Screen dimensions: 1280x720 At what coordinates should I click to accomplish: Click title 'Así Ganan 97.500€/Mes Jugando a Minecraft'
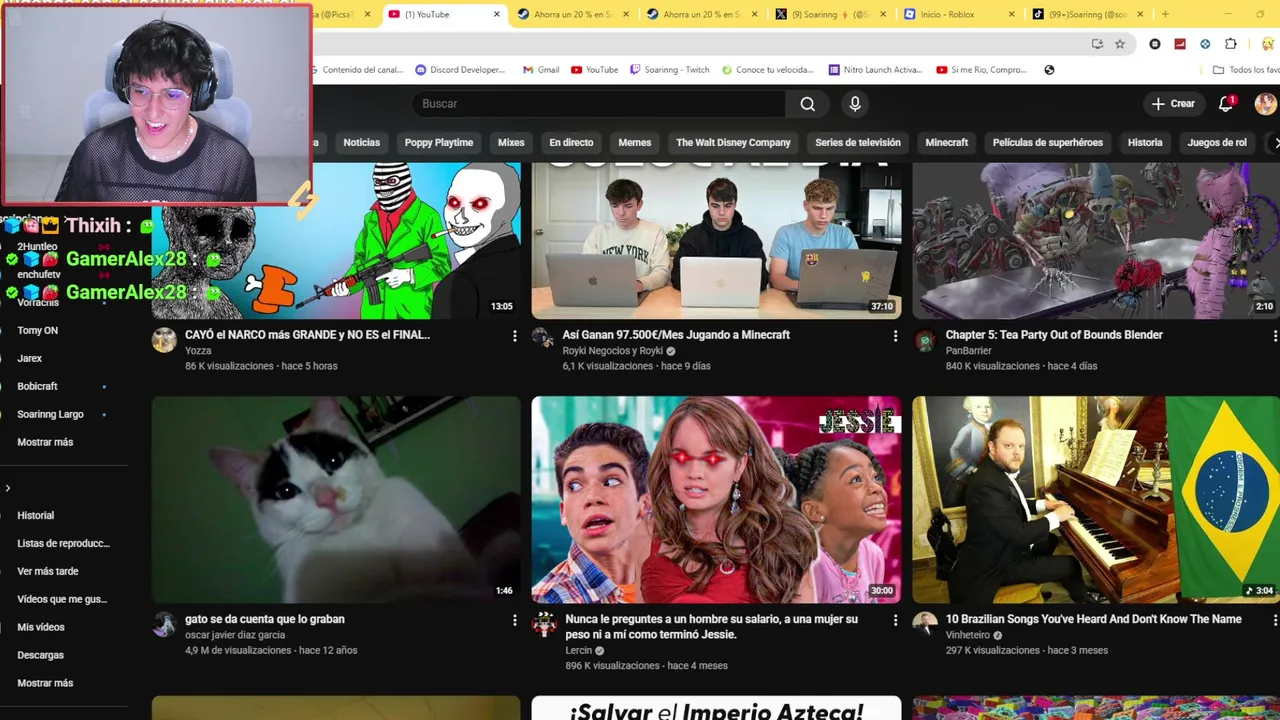click(676, 335)
